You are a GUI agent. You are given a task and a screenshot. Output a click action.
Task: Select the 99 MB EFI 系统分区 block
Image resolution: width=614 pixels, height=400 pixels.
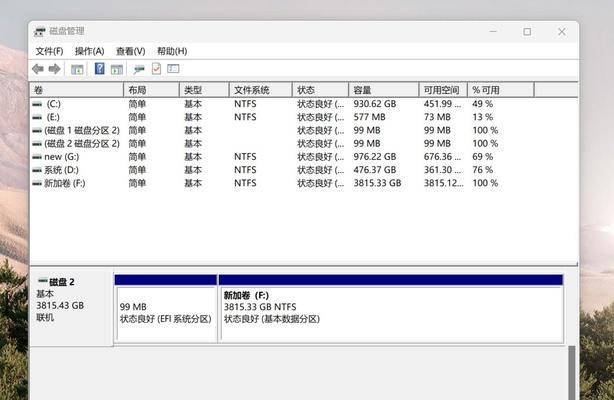pyautogui.click(x=166, y=309)
